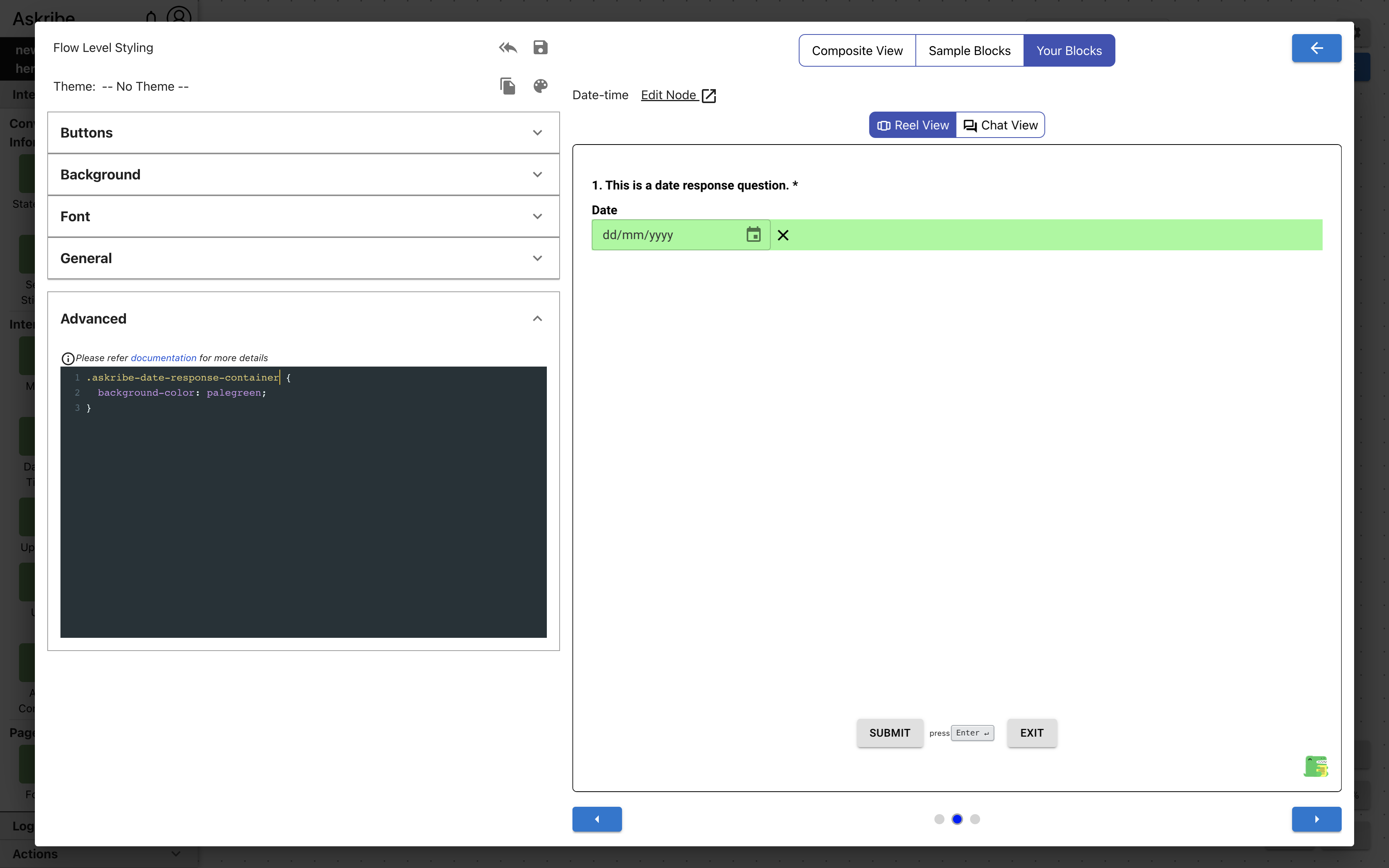This screenshot has width=1389, height=868.
Task: Open the theme palette icon
Action: point(540,86)
